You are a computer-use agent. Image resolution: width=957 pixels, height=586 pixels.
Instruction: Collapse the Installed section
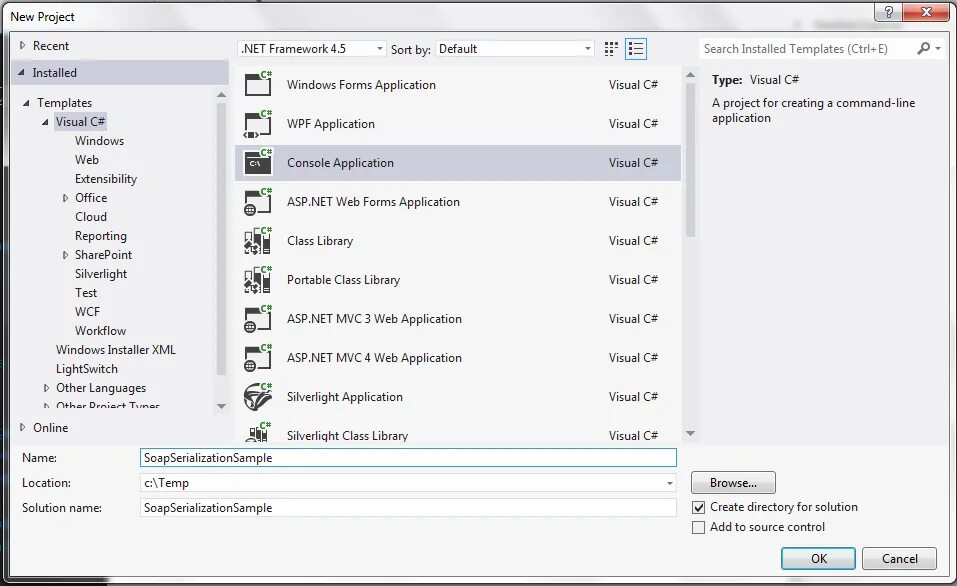tap(21, 73)
